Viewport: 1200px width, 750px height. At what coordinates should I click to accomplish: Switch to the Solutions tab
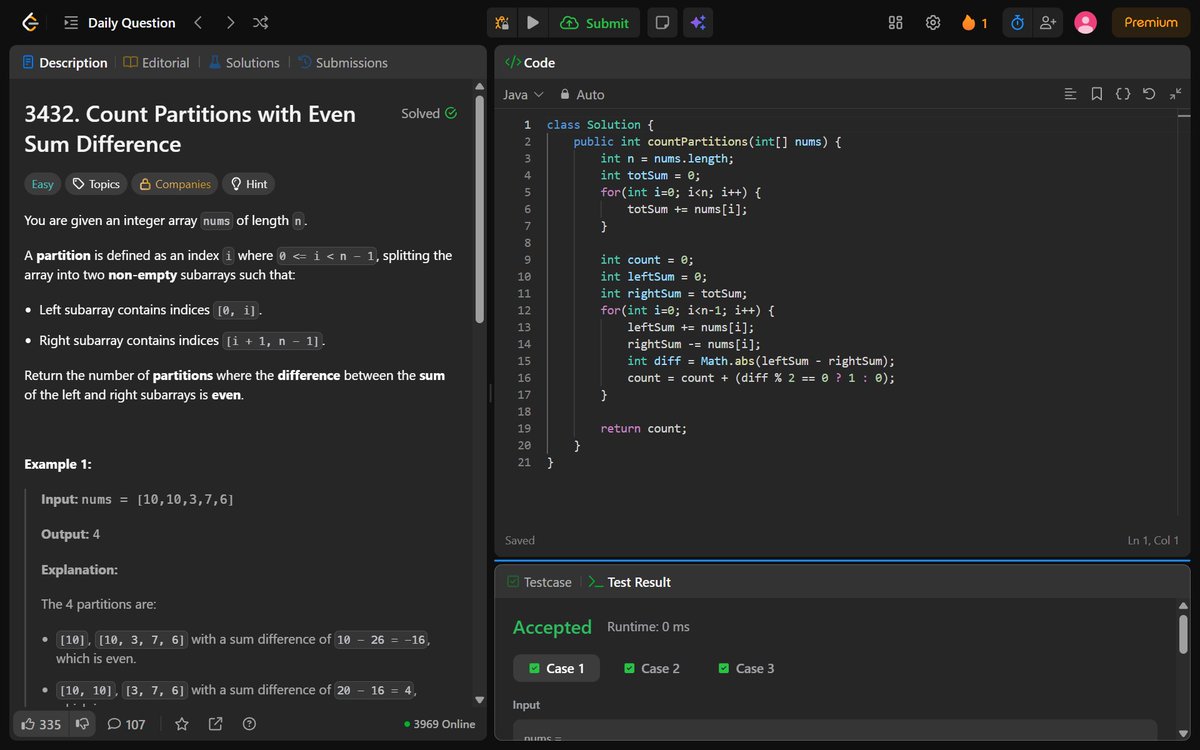tap(243, 62)
